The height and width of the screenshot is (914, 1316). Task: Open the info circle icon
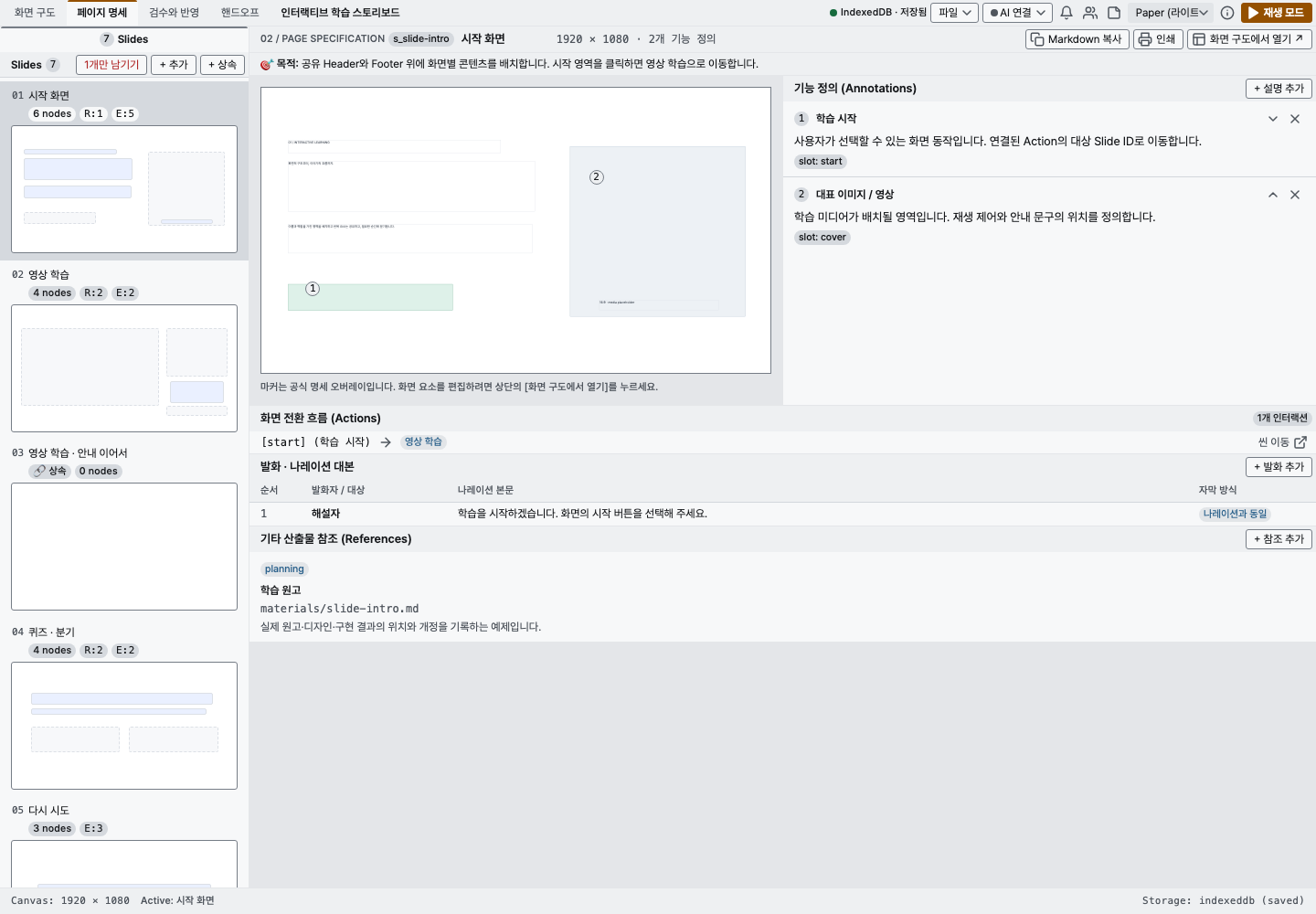[x=1227, y=13]
